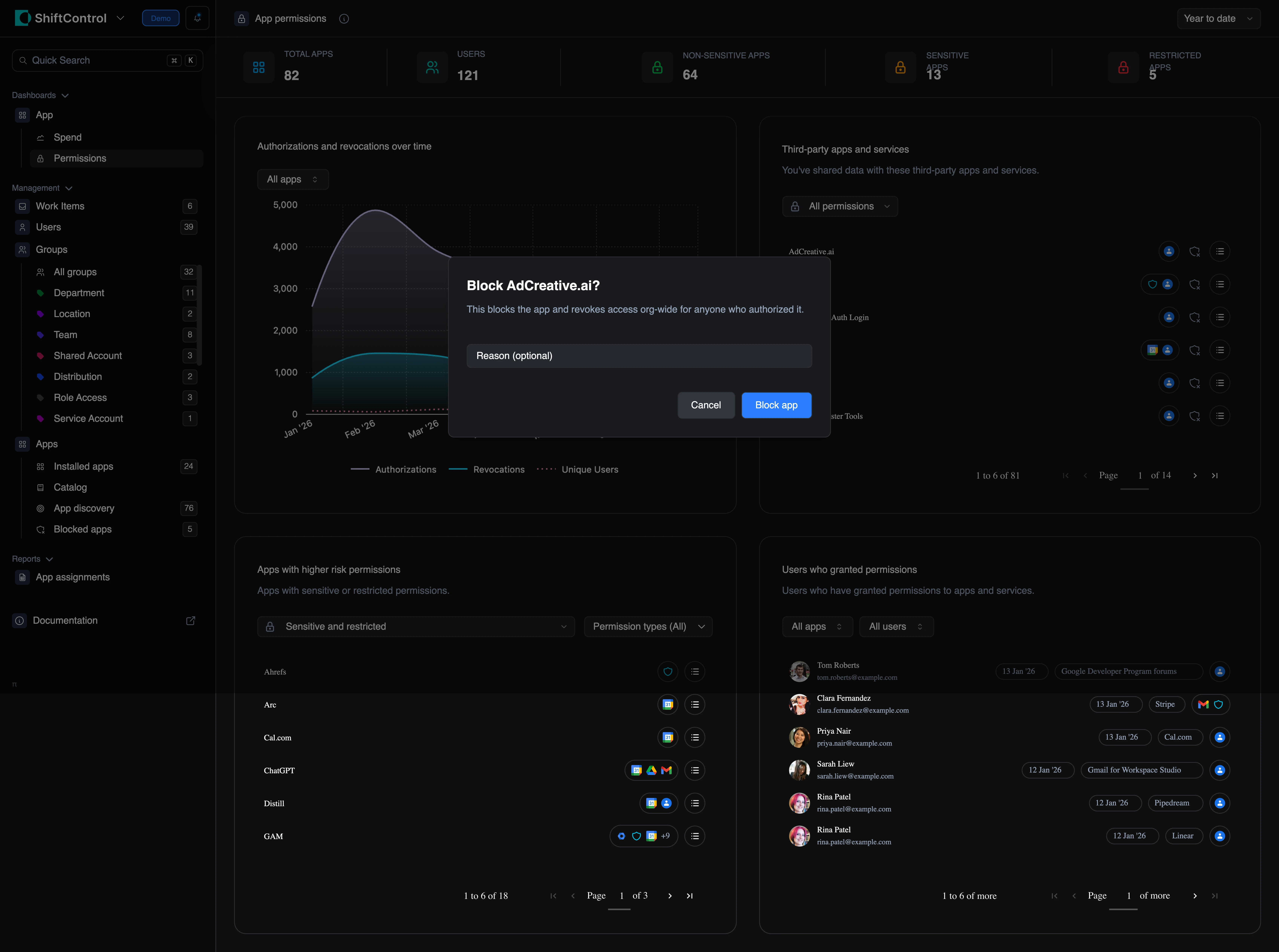Toggle Revocations series in chart legend
Screen dimensions: 1279x952
[x=487, y=470]
